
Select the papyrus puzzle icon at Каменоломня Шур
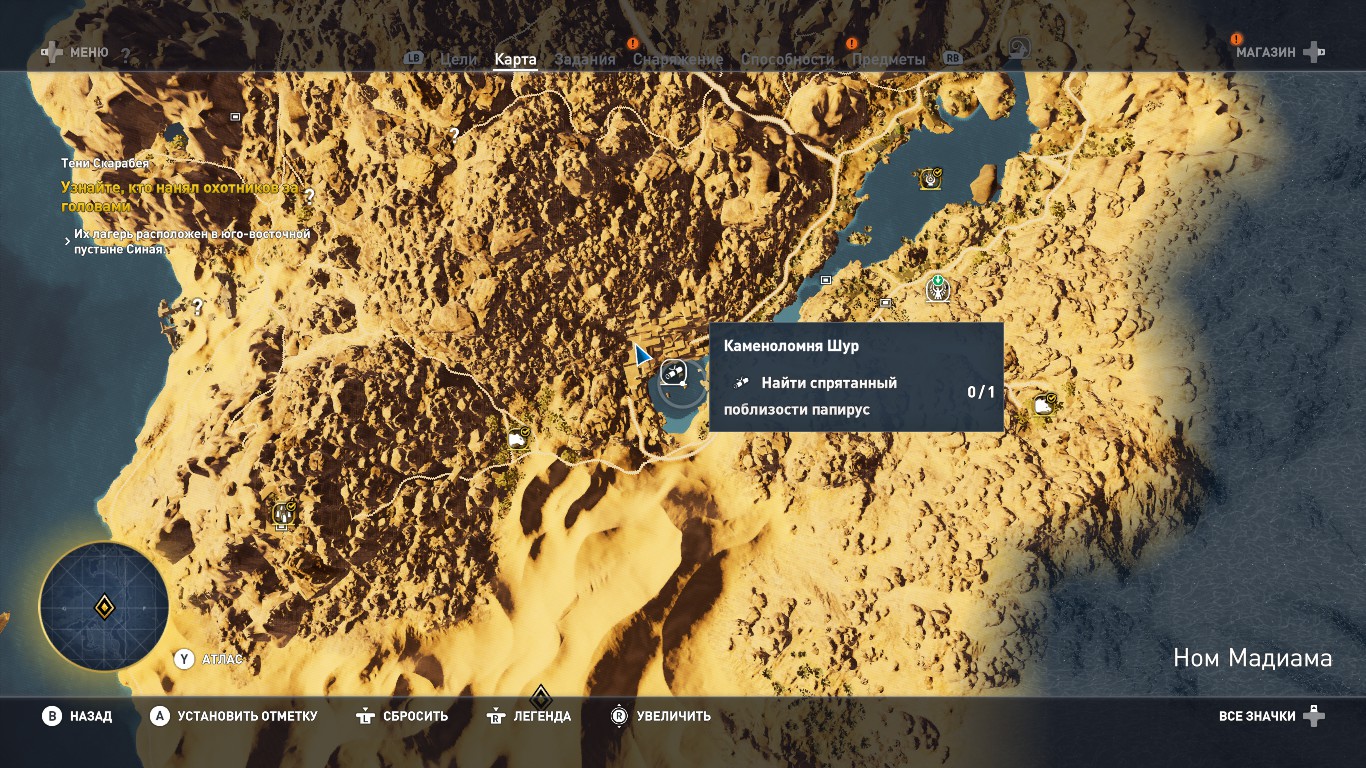[674, 373]
